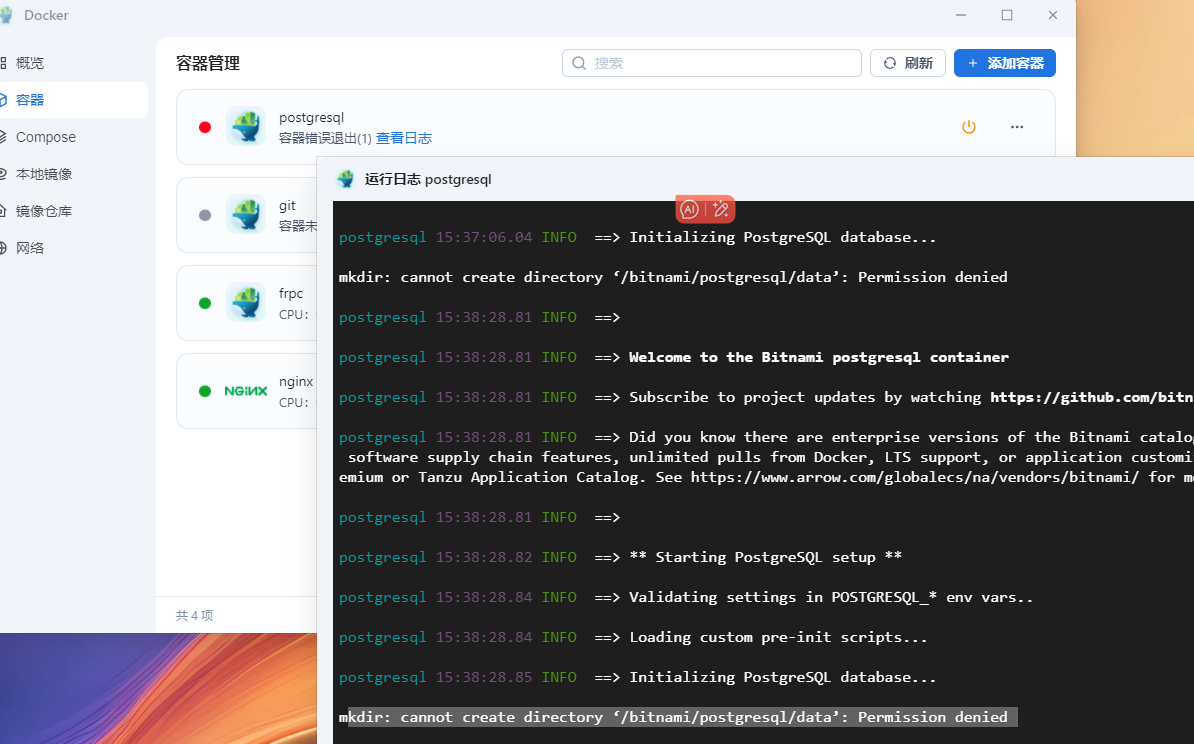Click the red status dot of postgresql
Screen dimensions: 1194x744
coord(205,127)
